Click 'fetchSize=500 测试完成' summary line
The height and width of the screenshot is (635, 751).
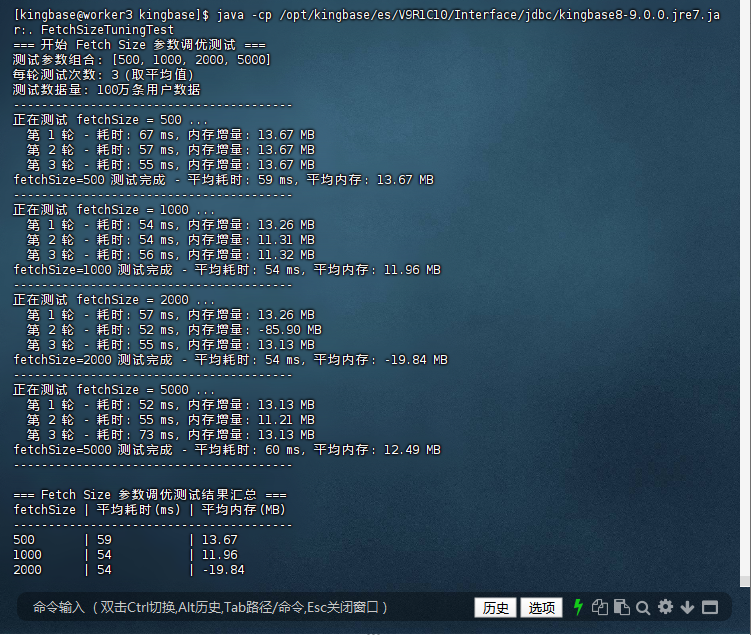pos(223,180)
